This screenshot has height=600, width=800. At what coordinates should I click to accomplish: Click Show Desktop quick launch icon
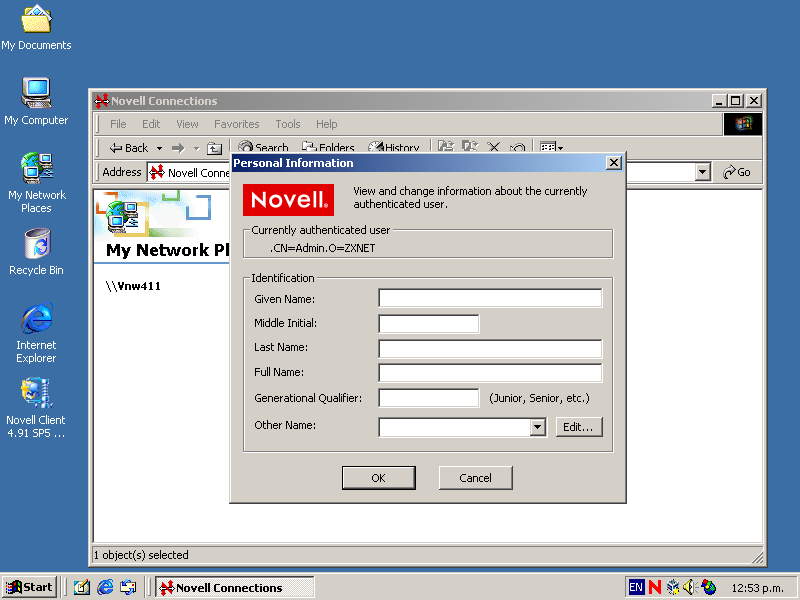tap(82, 587)
